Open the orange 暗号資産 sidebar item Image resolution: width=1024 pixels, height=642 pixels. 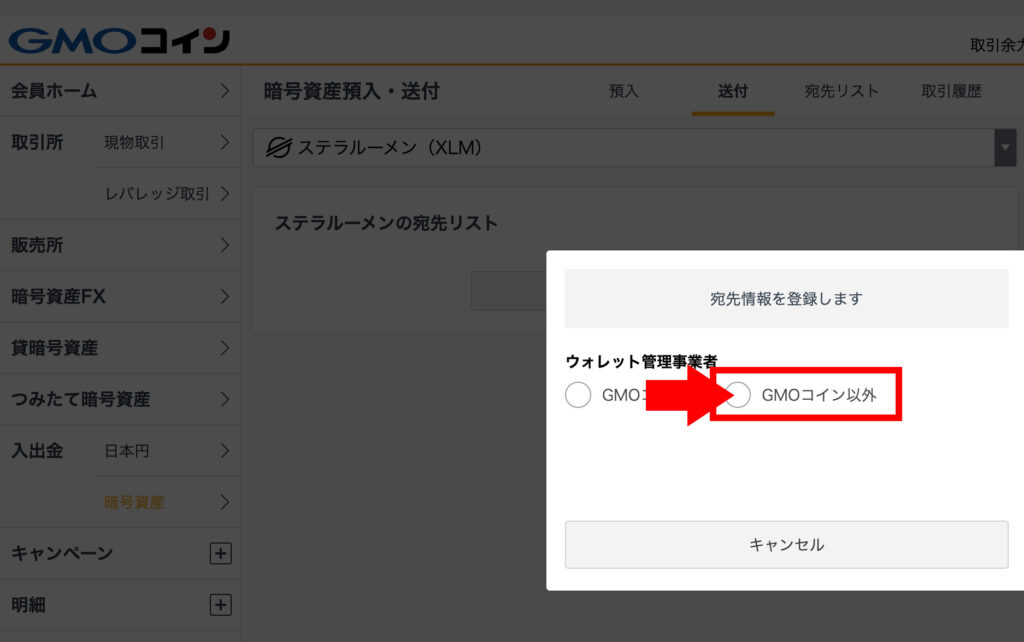point(134,502)
